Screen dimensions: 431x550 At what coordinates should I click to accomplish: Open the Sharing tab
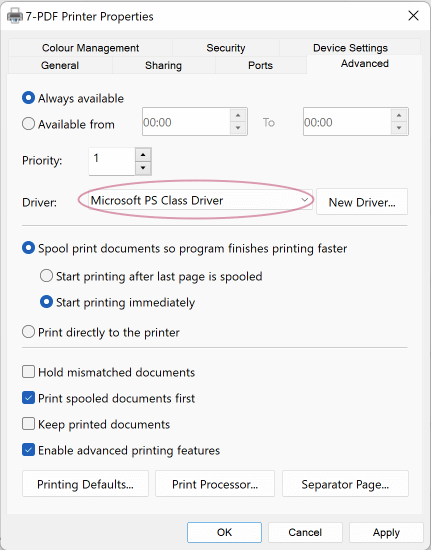coord(163,65)
